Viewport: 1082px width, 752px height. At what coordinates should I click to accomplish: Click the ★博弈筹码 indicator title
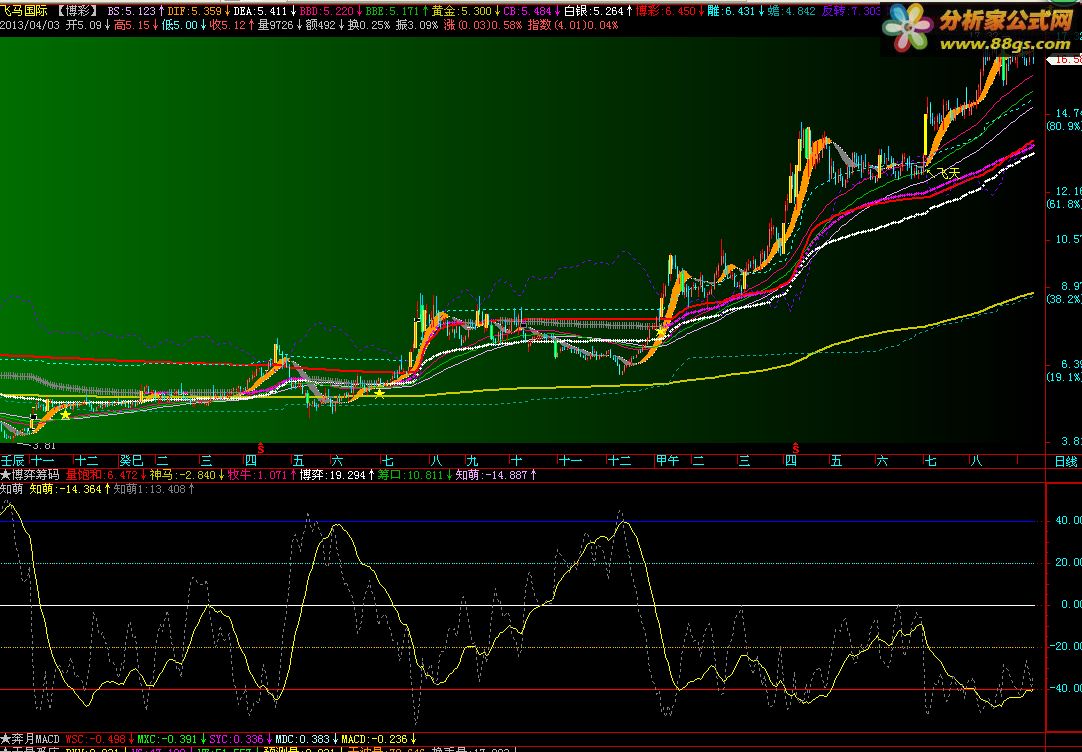click(30, 475)
